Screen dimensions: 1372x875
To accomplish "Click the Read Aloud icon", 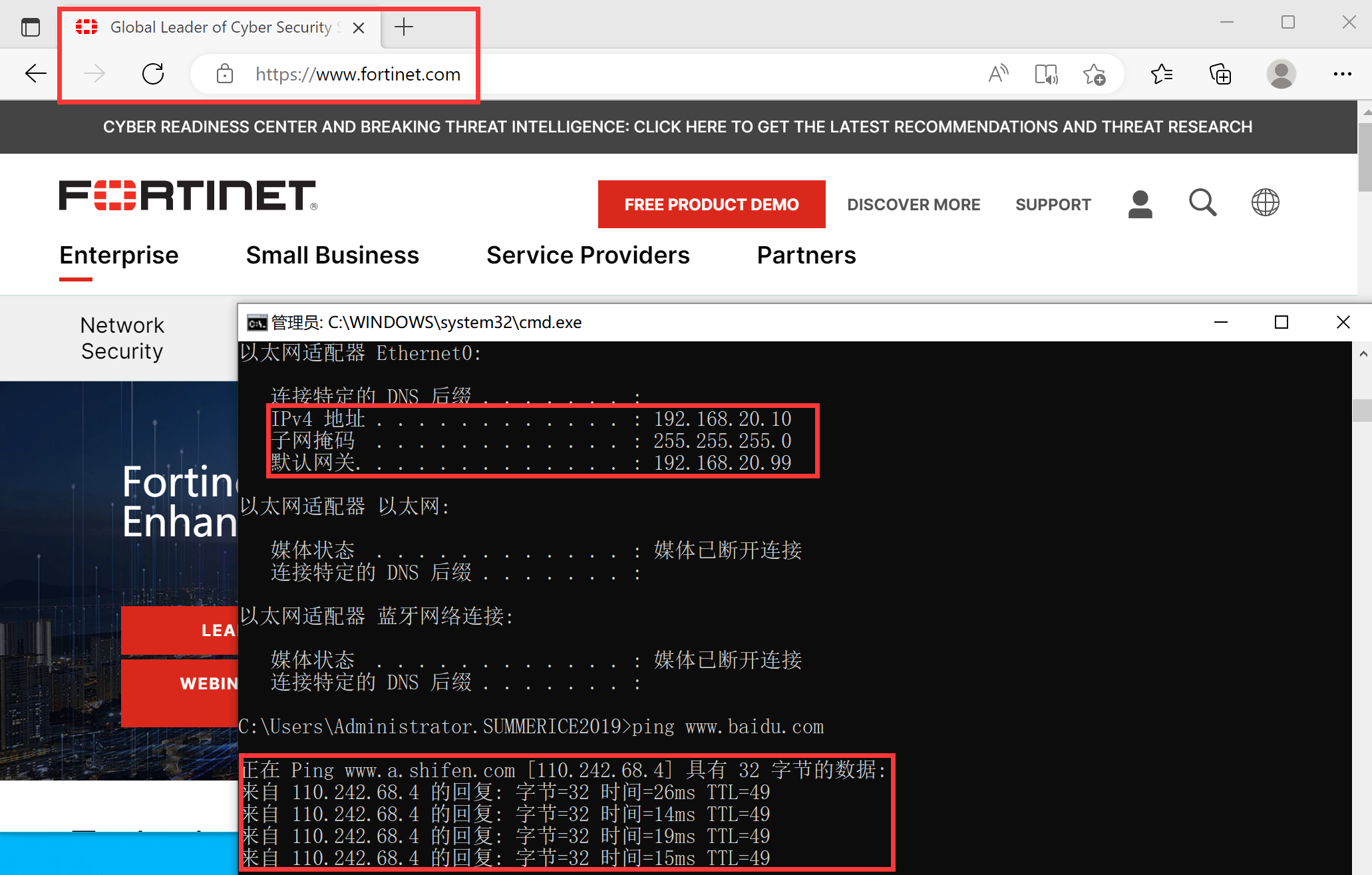I will 997,74.
